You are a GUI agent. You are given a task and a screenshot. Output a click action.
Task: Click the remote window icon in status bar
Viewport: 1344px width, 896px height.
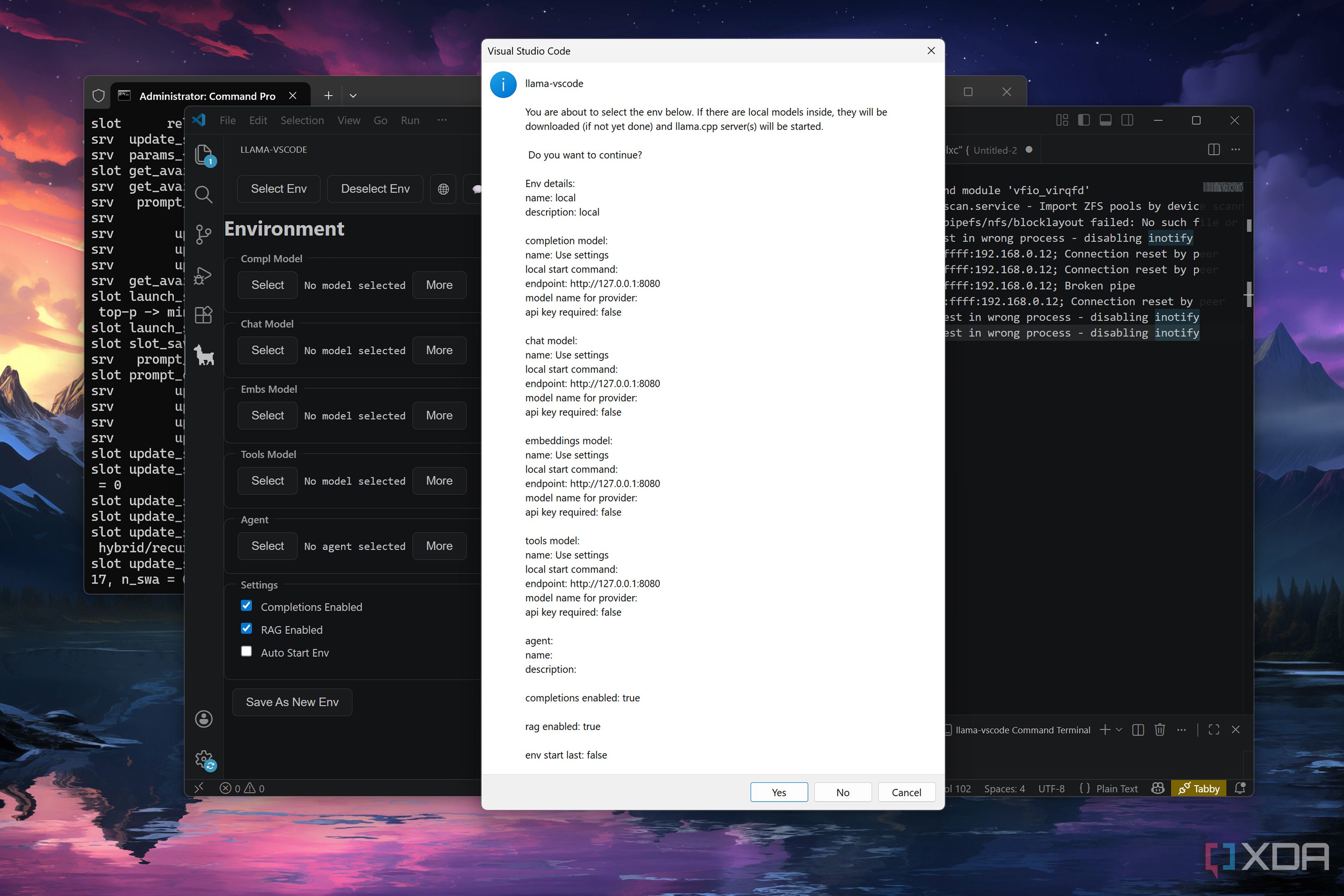(x=199, y=788)
